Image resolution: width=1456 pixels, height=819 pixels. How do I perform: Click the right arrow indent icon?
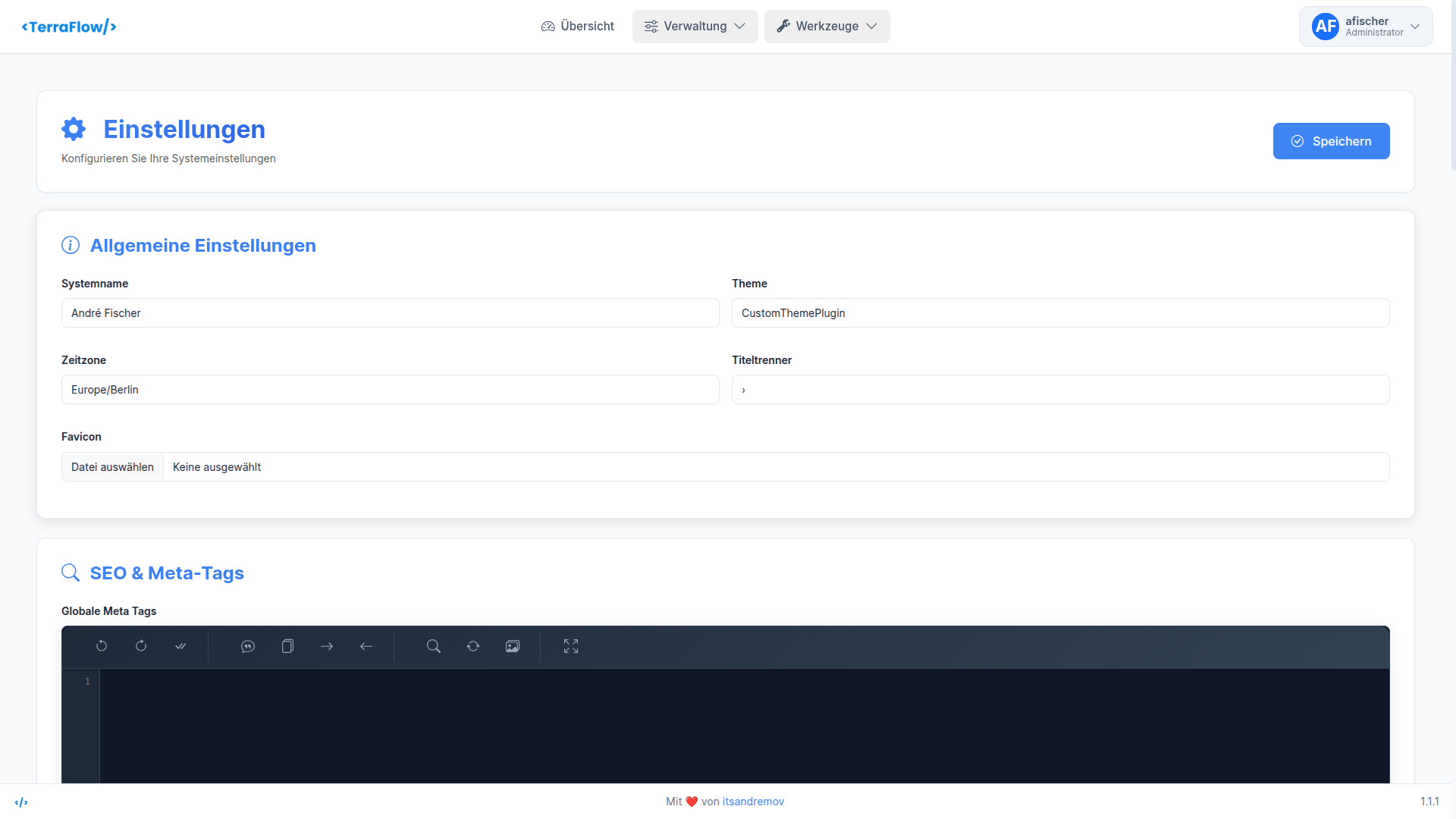[327, 646]
